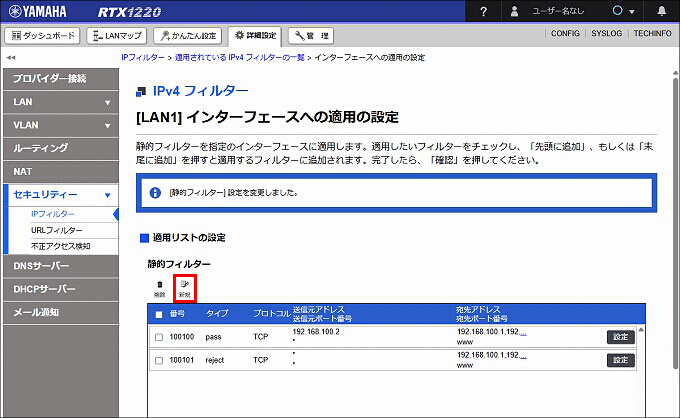Switch to かんたん設定 tab

point(187,36)
